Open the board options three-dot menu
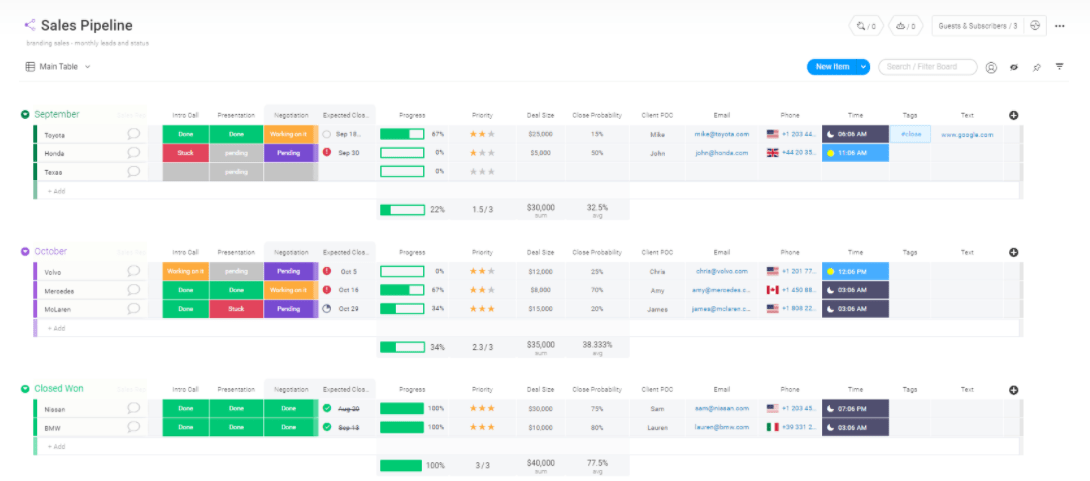The width and height of the screenshot is (1090, 481). pos(1059,26)
